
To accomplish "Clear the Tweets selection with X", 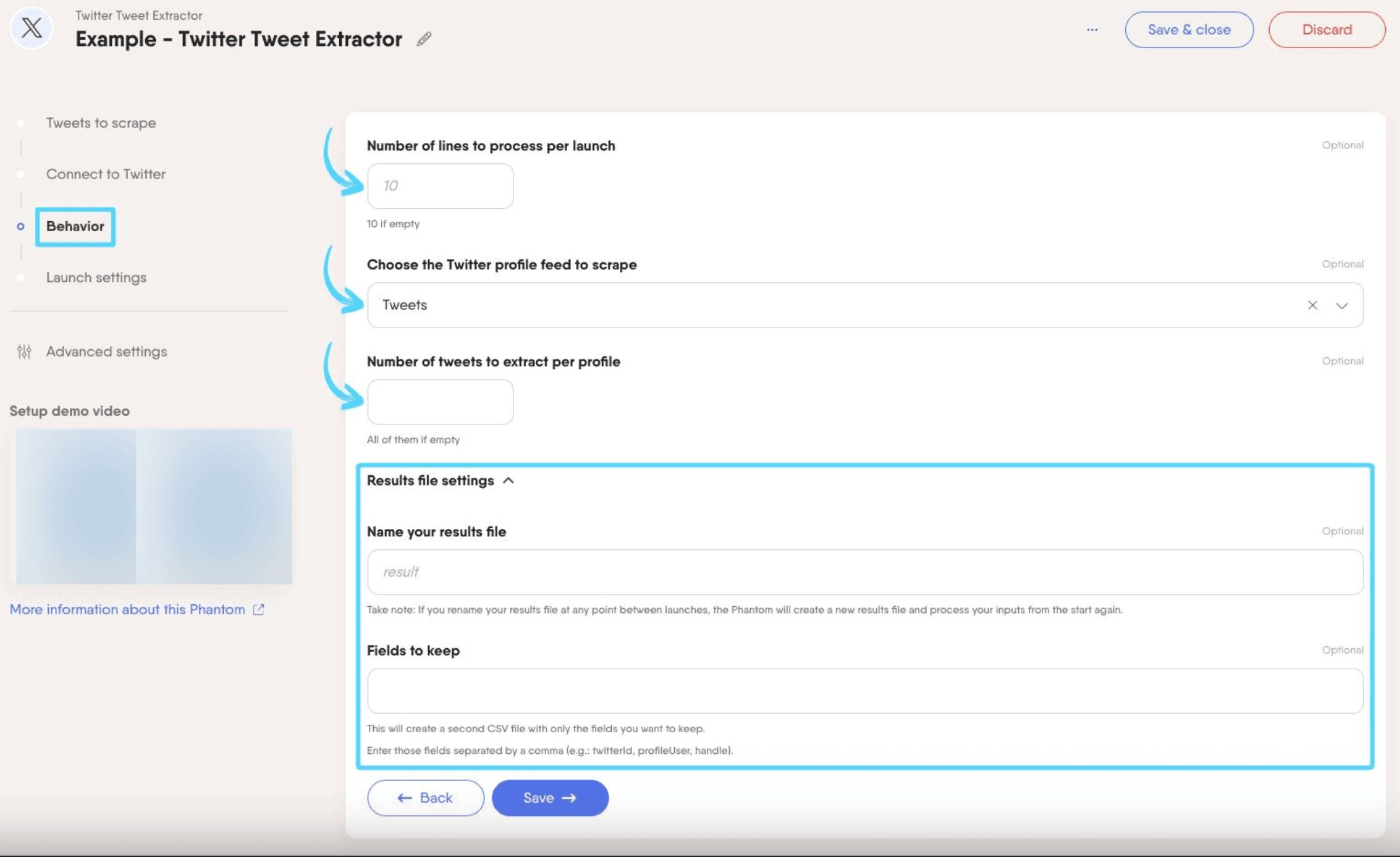I will pos(1312,305).
